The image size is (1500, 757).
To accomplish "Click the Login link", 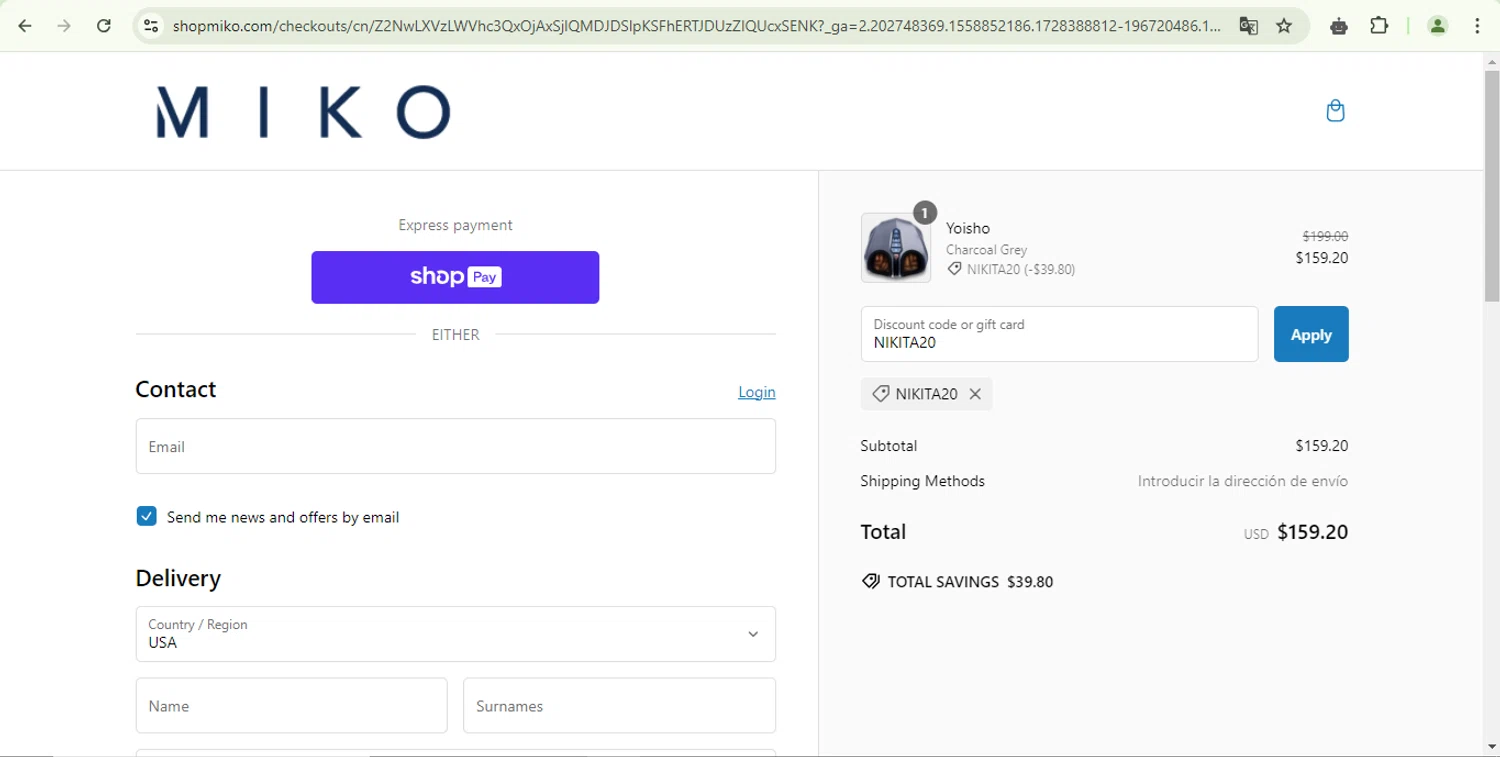I will click(x=756, y=392).
